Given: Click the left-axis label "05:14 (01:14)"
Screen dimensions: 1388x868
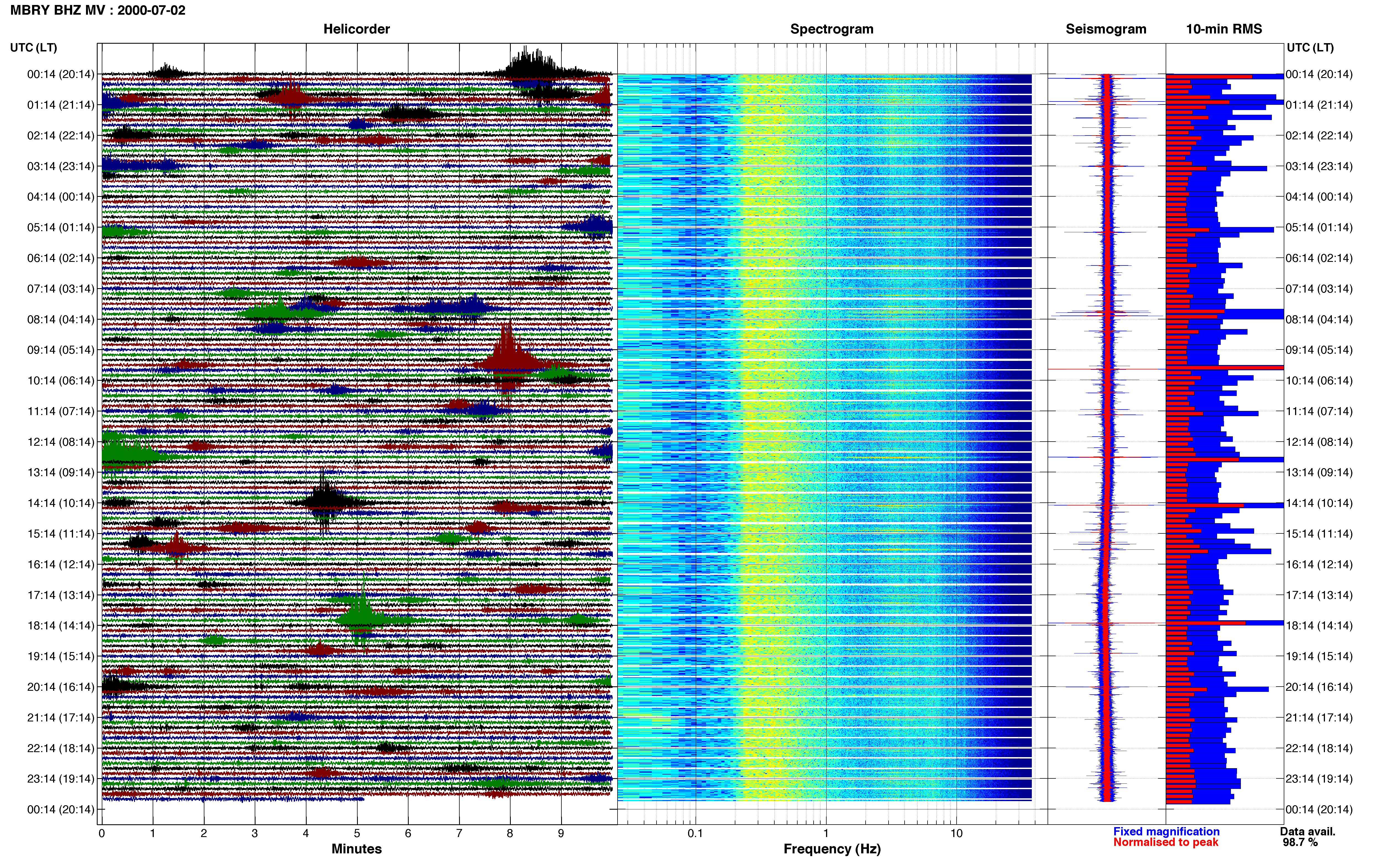Looking at the screenshot, I should (x=61, y=227).
